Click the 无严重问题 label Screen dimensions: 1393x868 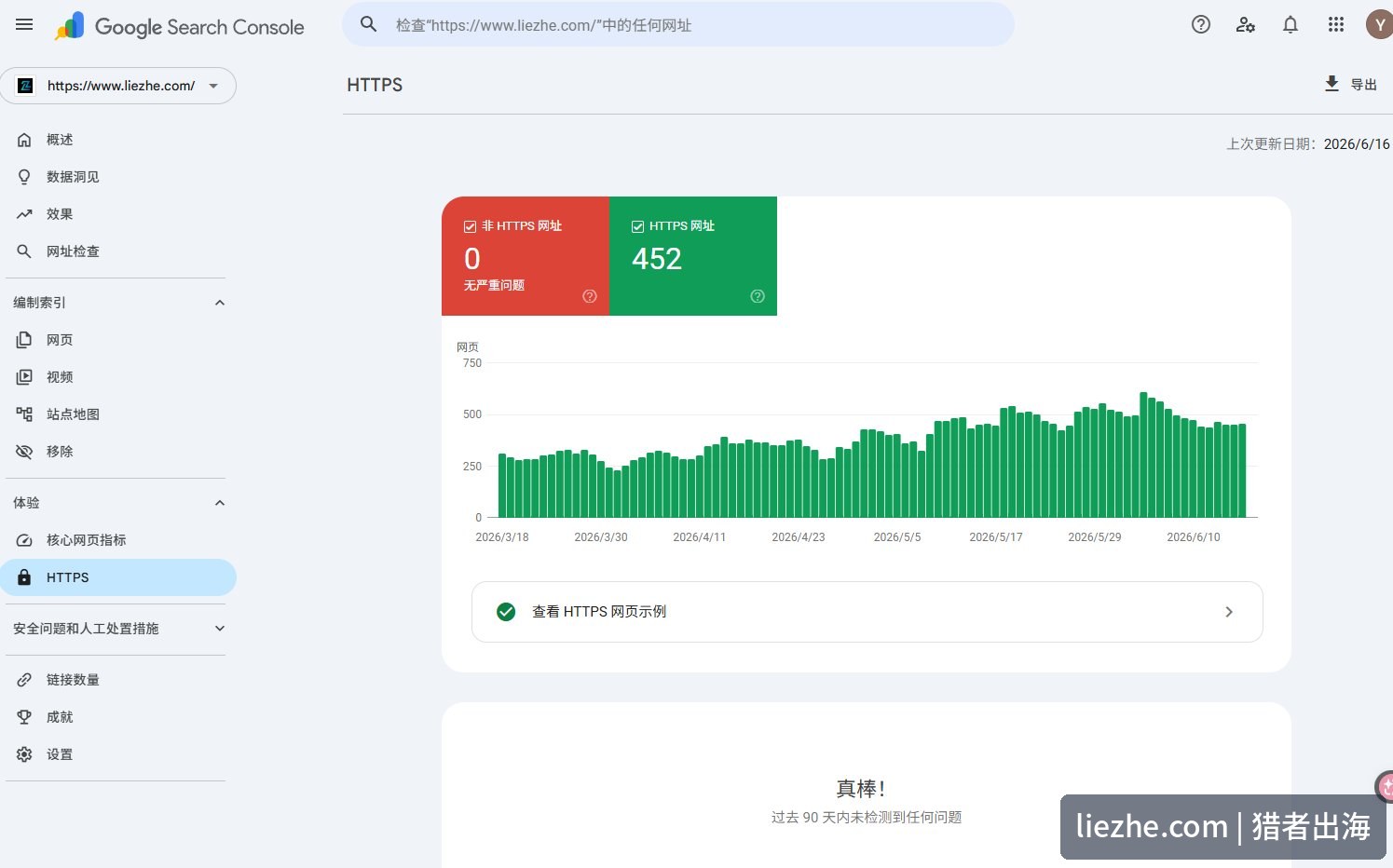(x=494, y=285)
